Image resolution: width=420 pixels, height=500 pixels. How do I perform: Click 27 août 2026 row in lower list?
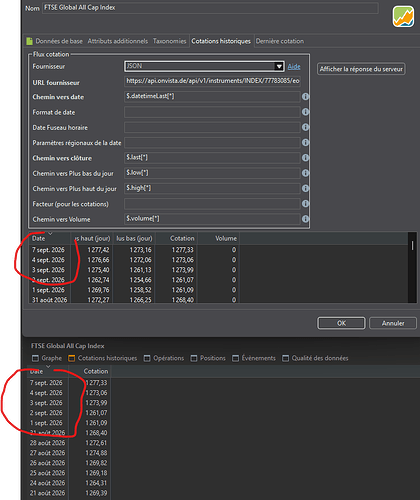click(x=47, y=453)
